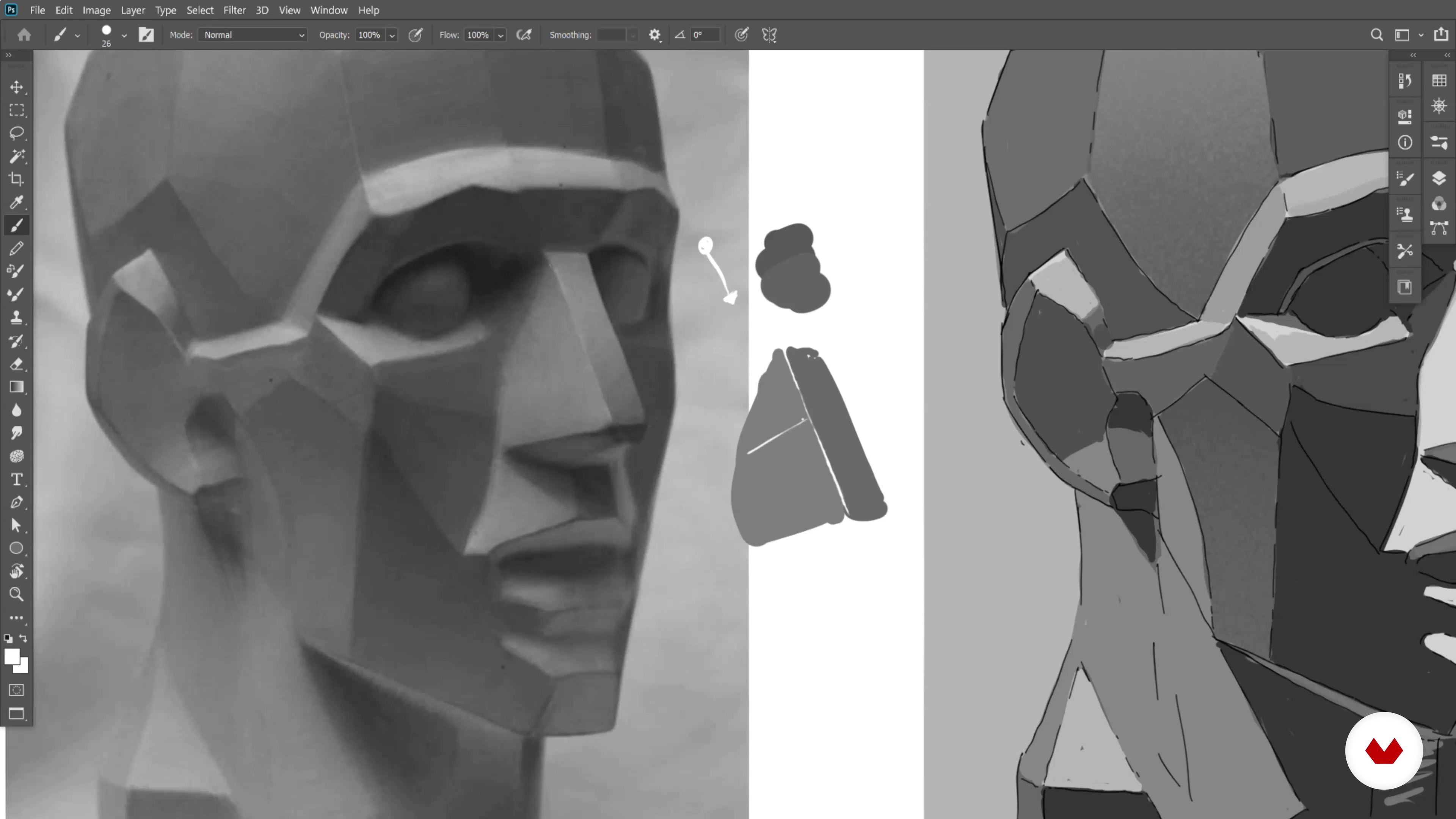Expand the Opacity slider dropdown arrow
The width and height of the screenshot is (1456, 819).
[x=392, y=36]
